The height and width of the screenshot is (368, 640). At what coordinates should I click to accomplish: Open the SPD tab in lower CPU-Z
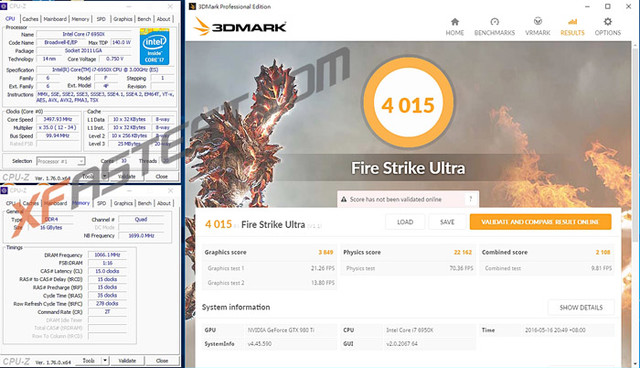pos(102,203)
